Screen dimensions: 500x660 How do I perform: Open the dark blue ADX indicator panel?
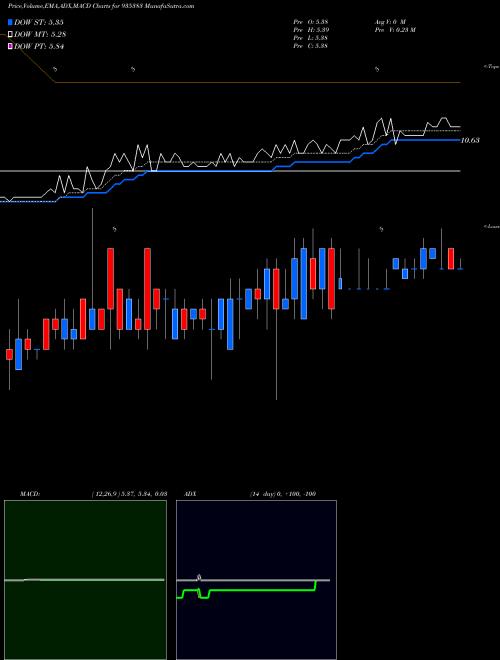[256, 580]
